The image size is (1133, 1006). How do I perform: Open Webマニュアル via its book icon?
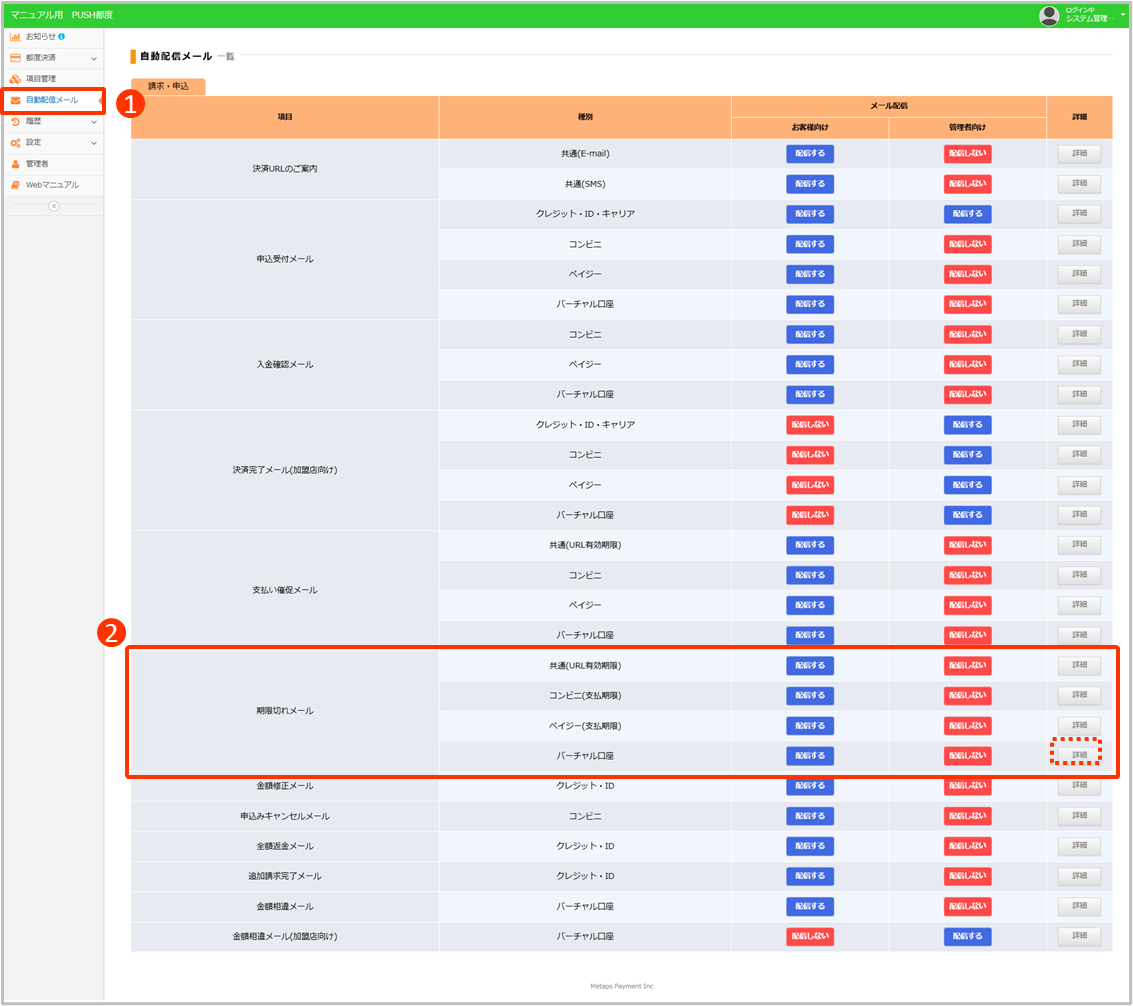tap(15, 185)
